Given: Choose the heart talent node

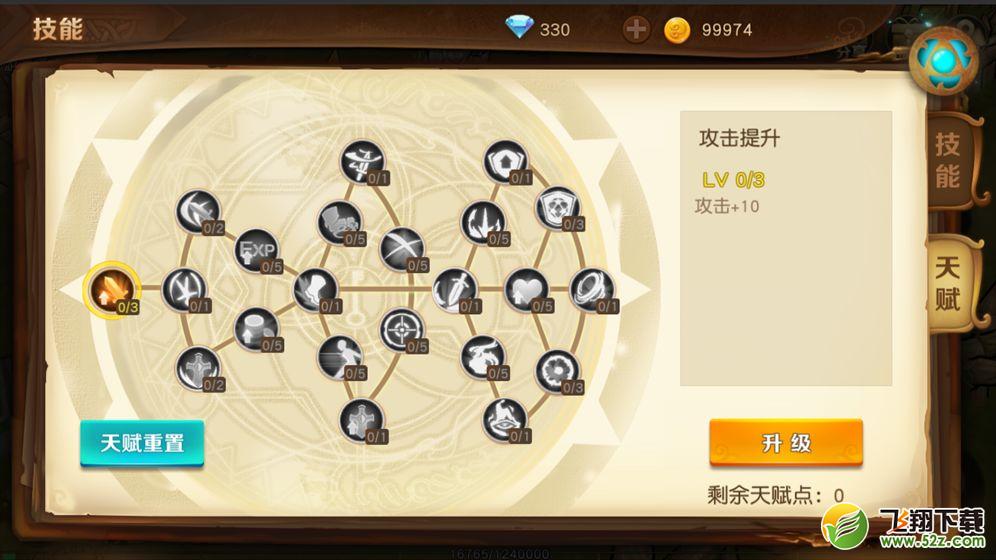Looking at the screenshot, I should tap(527, 290).
